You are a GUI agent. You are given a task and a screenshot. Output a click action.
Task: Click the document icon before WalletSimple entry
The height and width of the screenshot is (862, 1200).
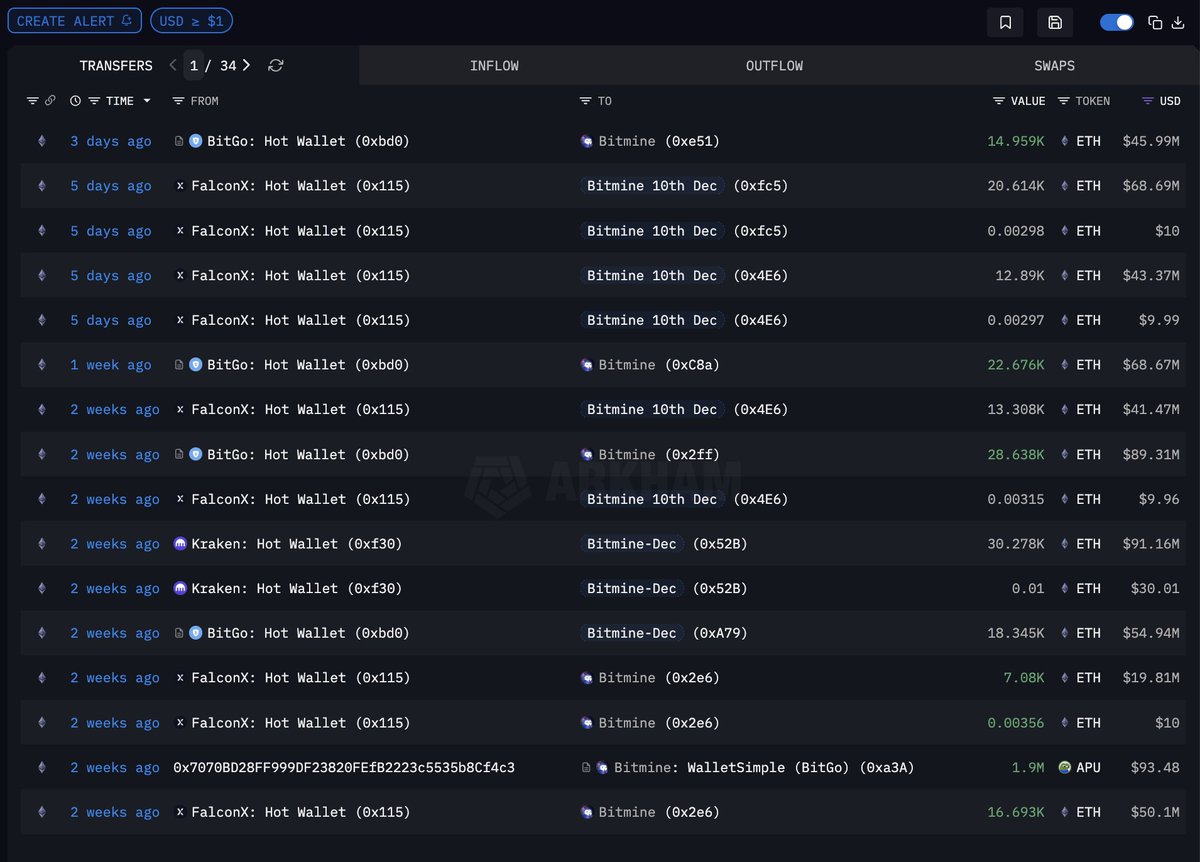click(587, 768)
